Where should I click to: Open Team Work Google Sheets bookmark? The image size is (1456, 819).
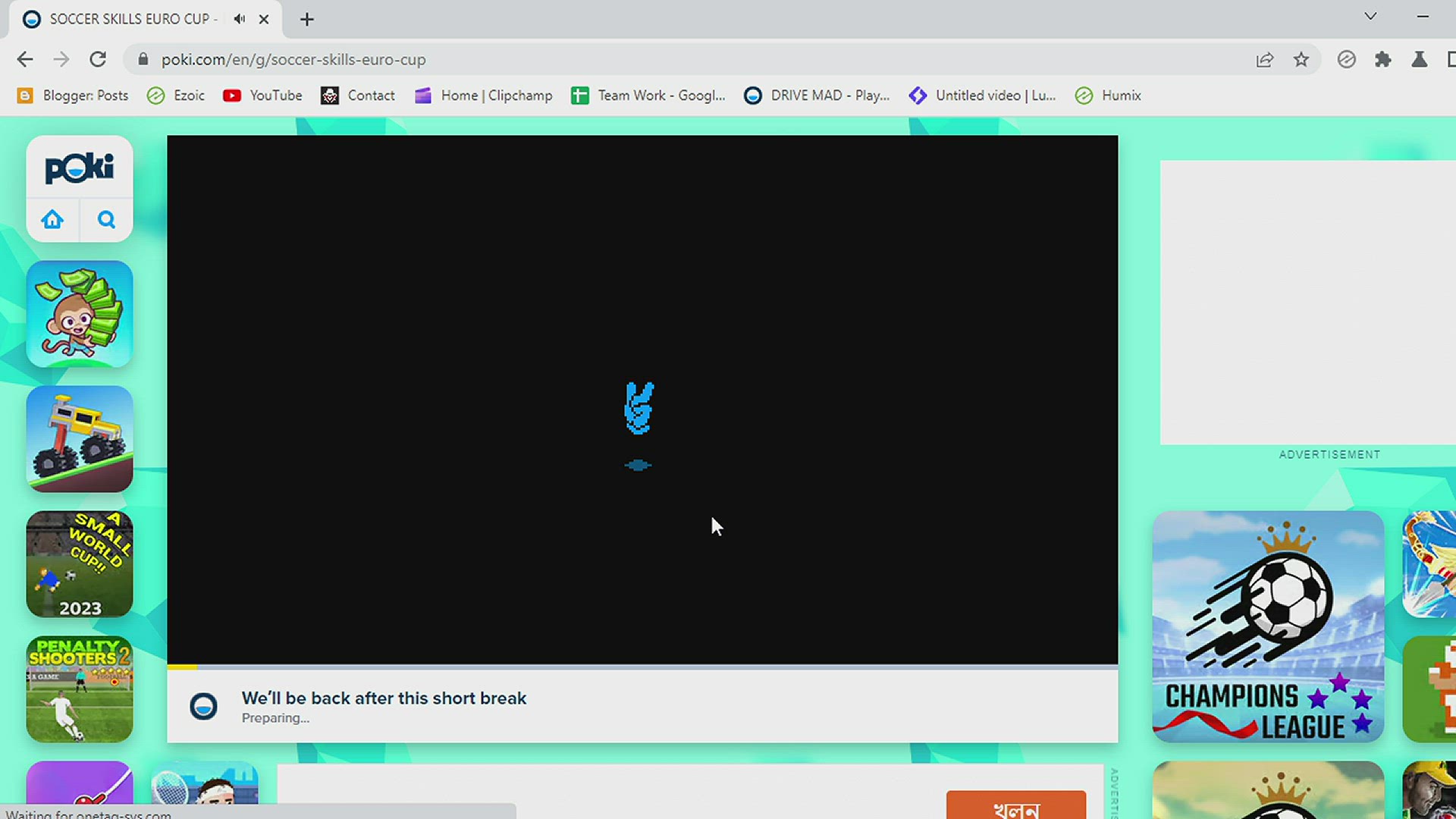[648, 96]
